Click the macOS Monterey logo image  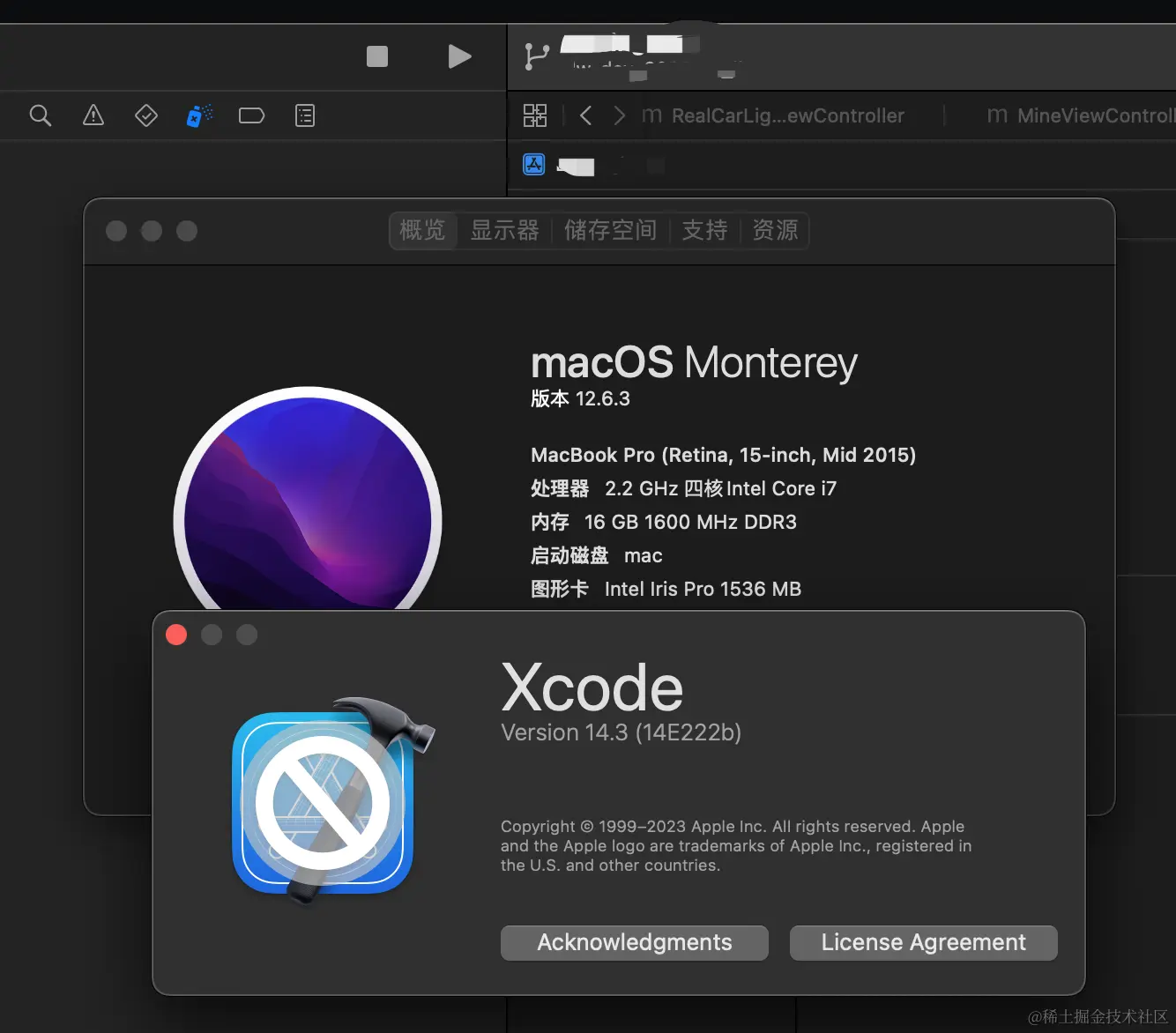point(309,502)
